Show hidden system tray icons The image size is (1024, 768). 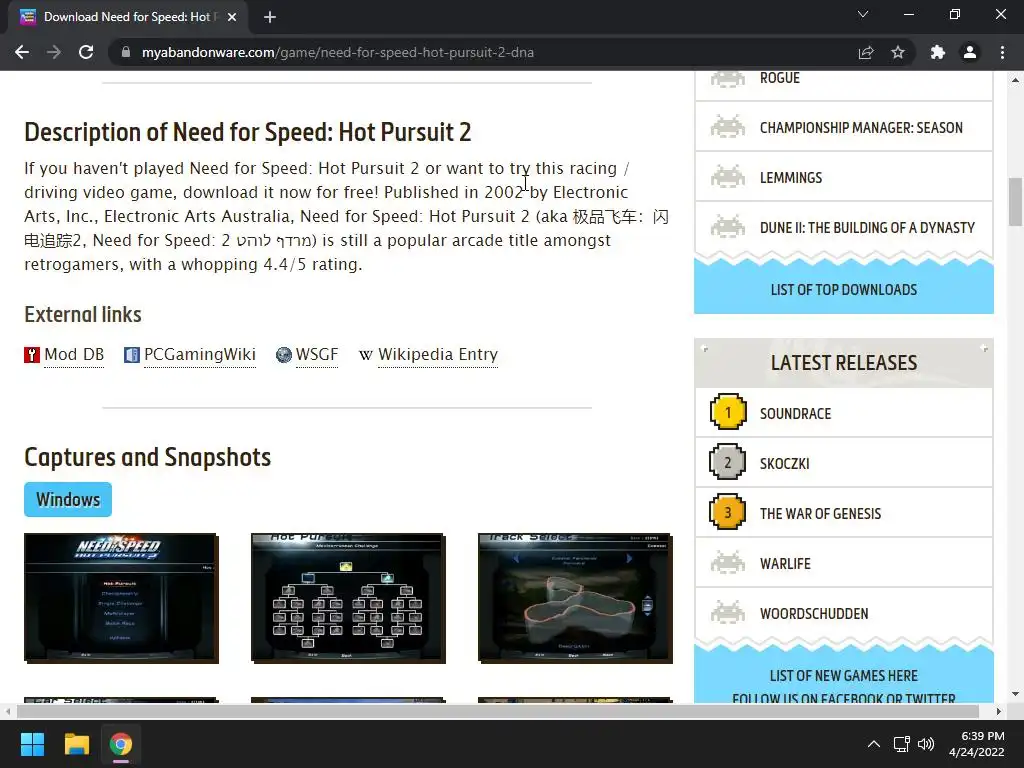[874, 744]
